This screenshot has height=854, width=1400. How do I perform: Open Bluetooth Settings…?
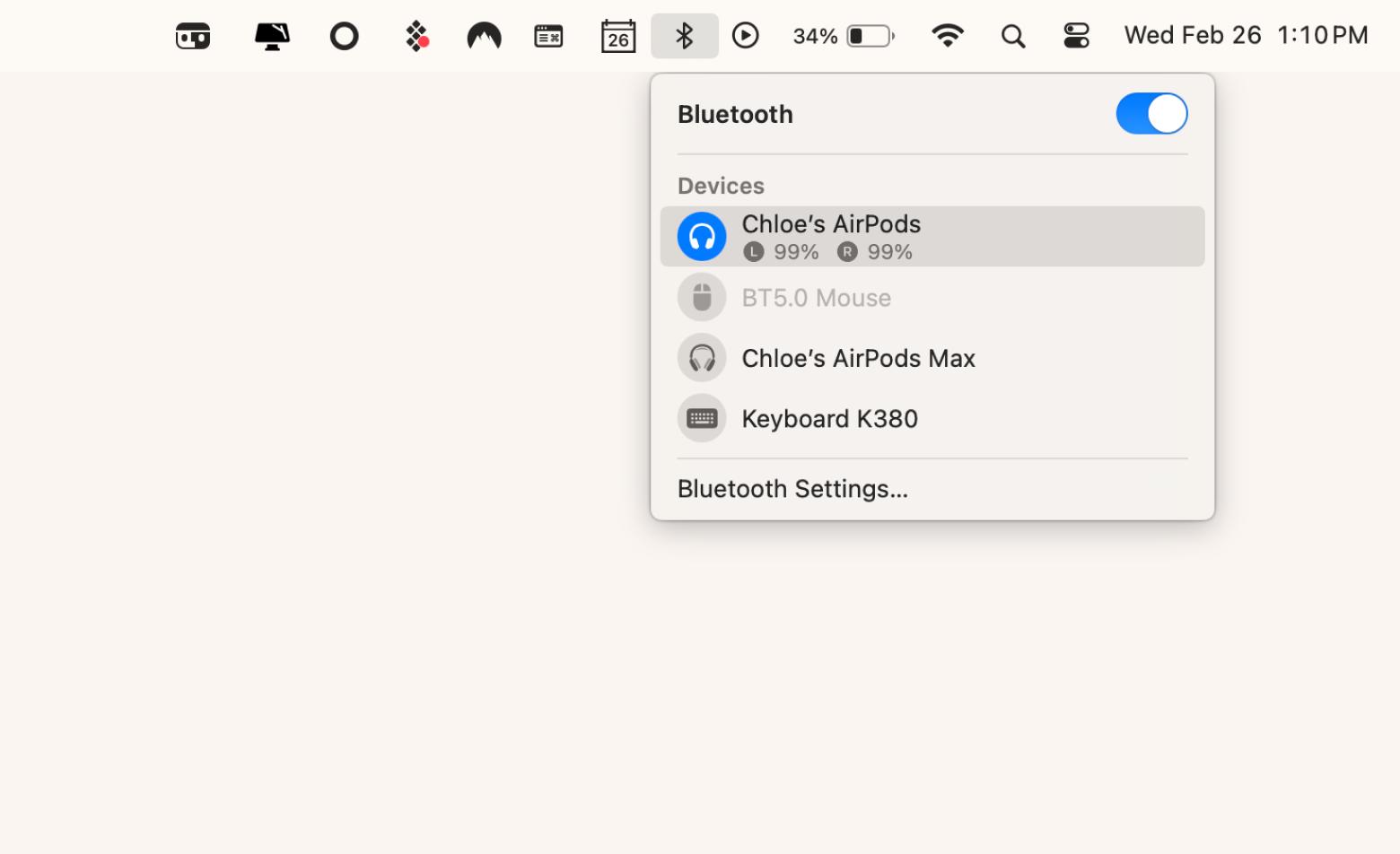tap(792, 489)
